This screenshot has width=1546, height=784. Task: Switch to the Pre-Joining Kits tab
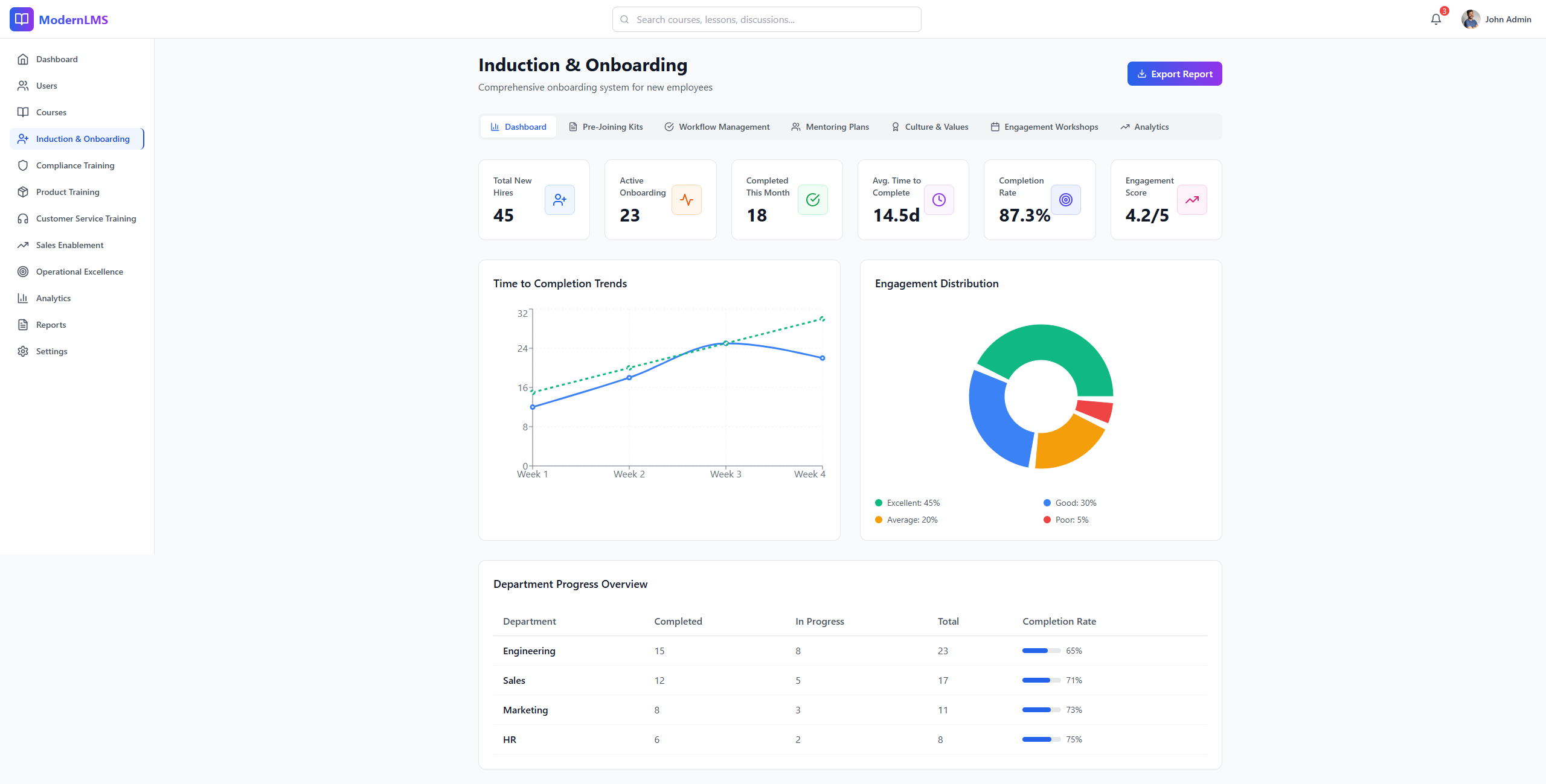coord(606,127)
